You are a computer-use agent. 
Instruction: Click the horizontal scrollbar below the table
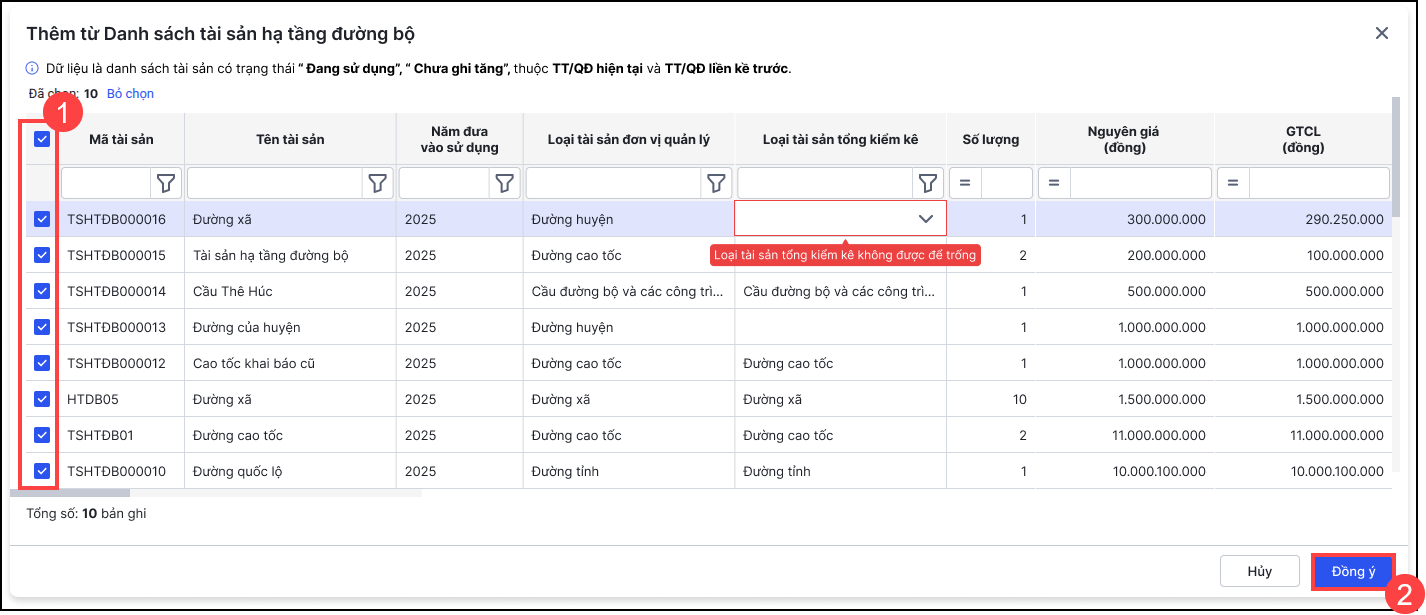tap(78, 493)
